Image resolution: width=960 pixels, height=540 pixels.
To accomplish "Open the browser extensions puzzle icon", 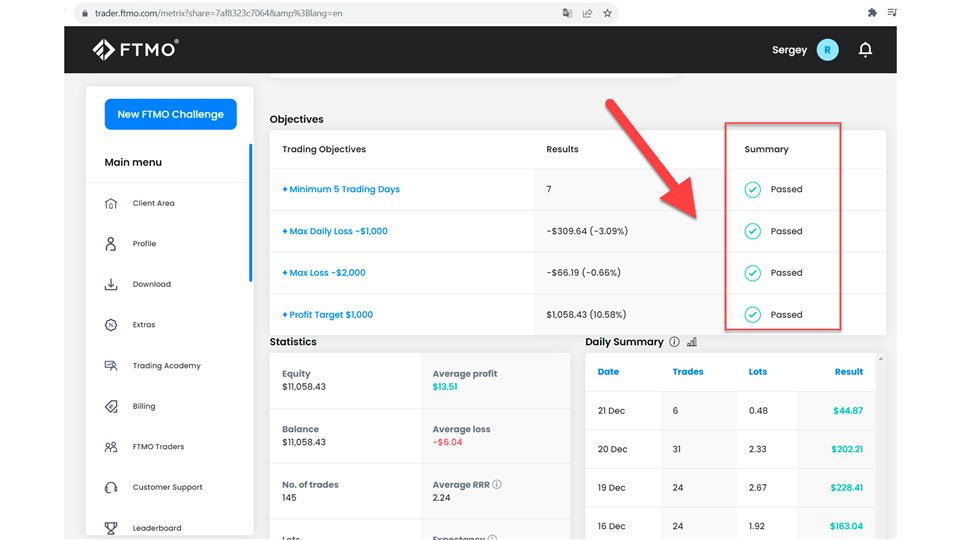I will pyautogui.click(x=872, y=12).
